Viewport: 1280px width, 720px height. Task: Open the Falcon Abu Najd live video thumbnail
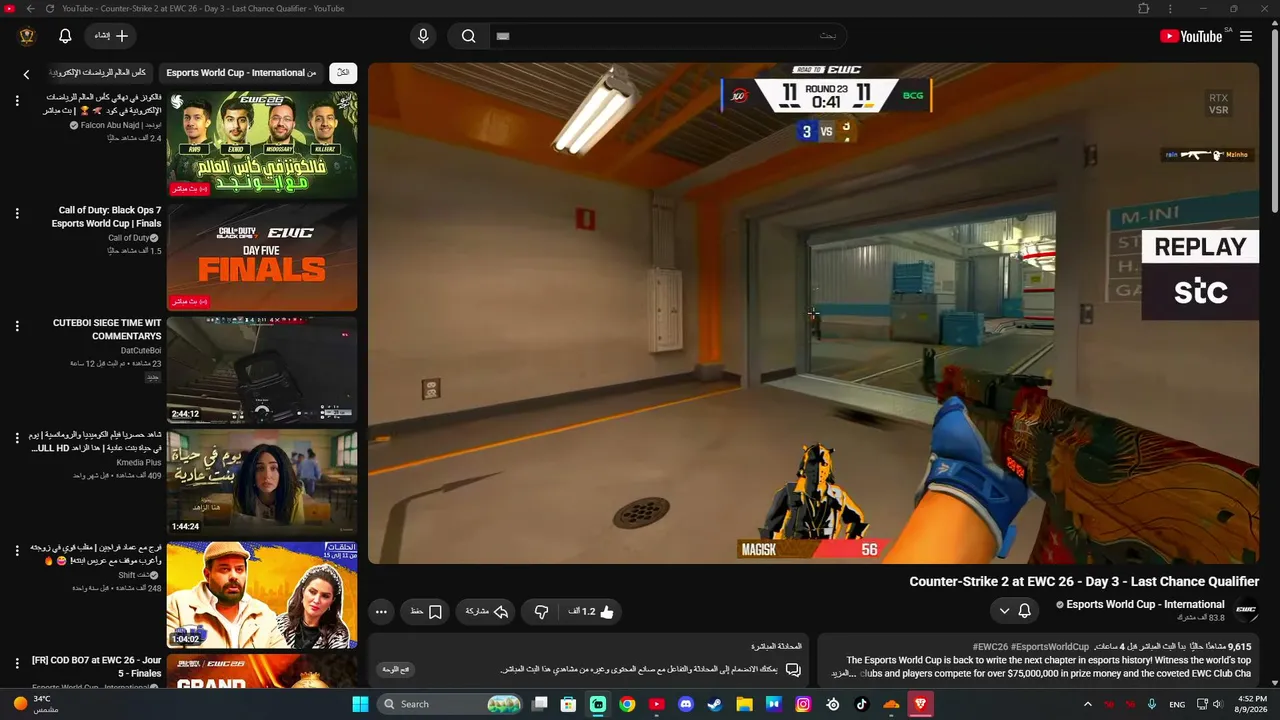[262, 144]
